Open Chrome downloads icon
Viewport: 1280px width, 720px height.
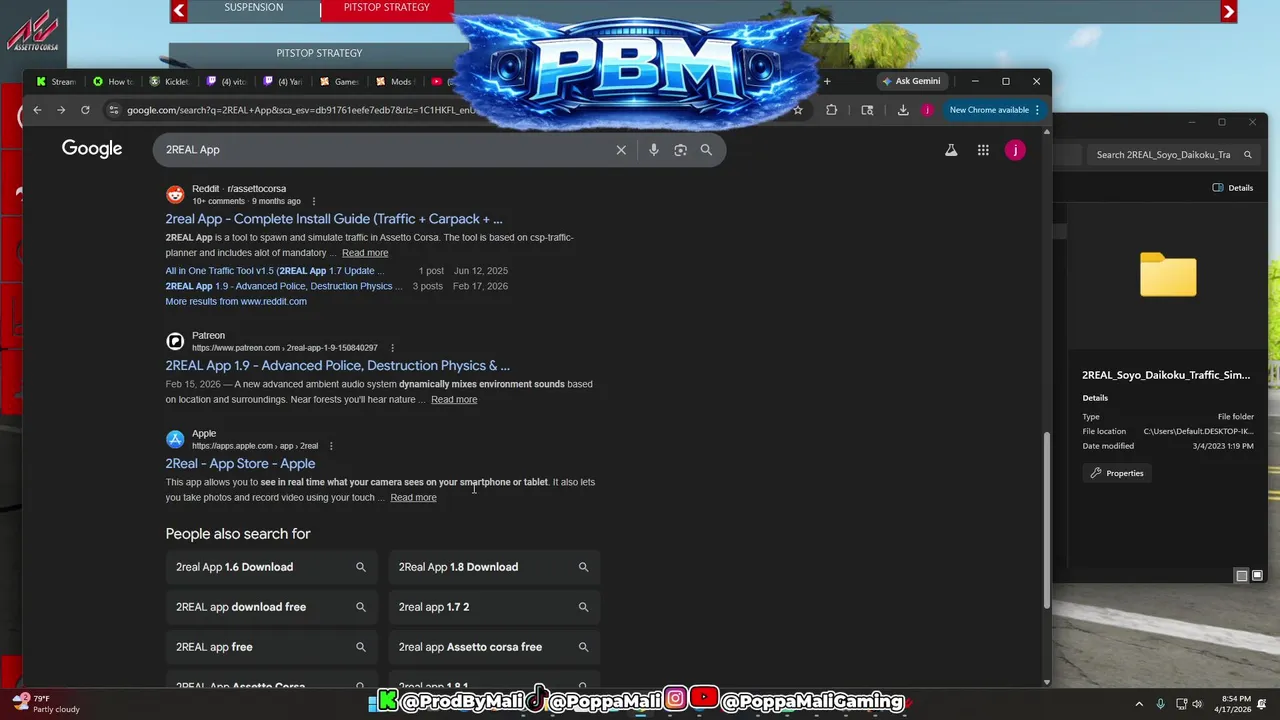point(903,110)
